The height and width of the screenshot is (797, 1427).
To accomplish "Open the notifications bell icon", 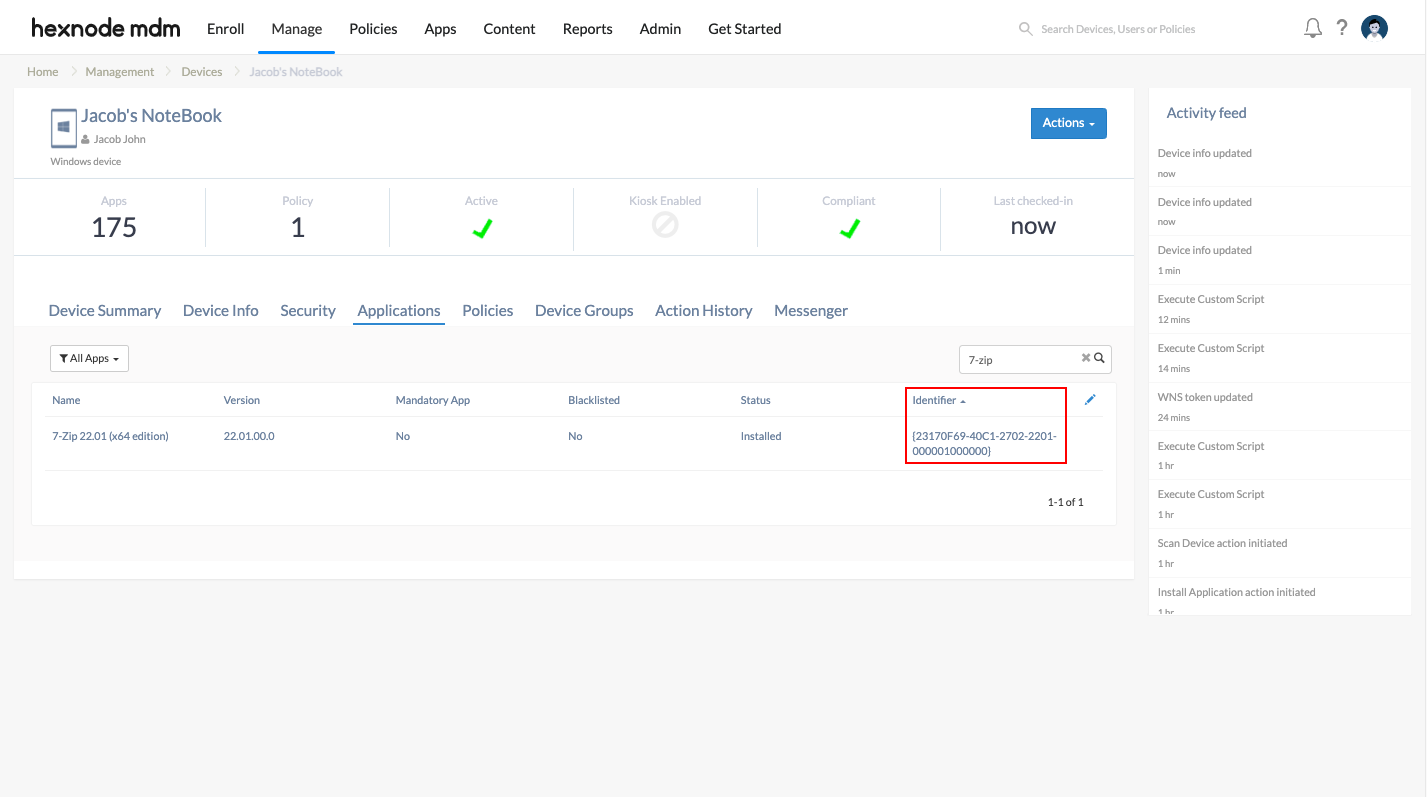I will click(x=1313, y=28).
